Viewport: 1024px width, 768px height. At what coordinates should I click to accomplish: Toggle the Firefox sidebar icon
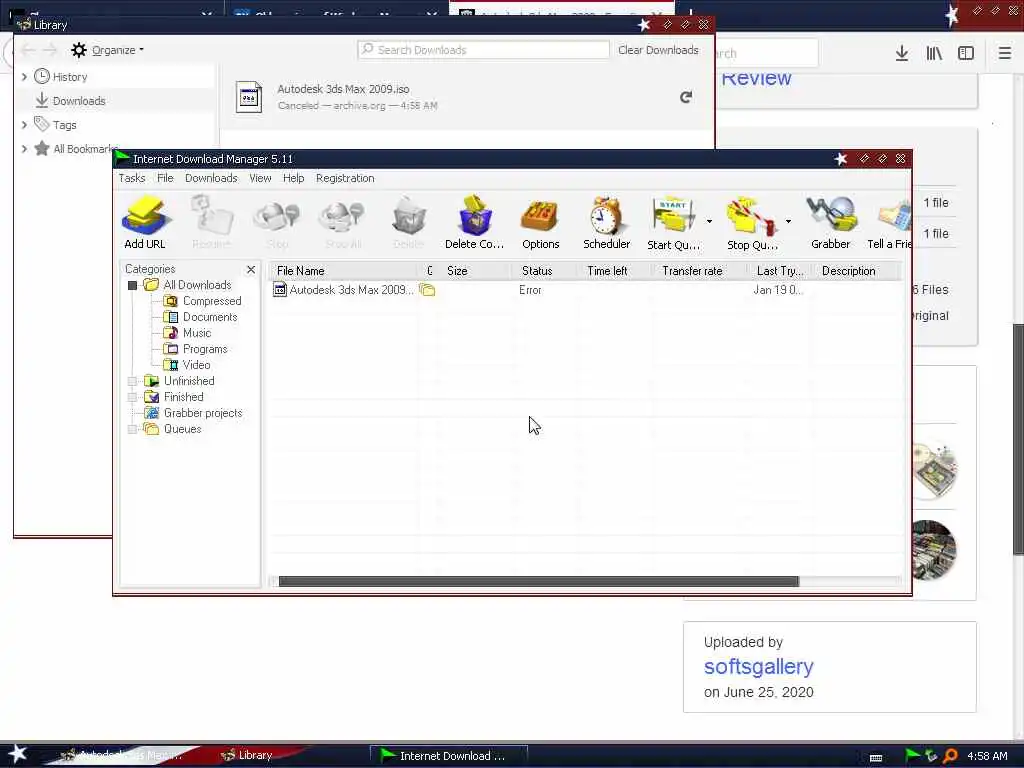[966, 54]
